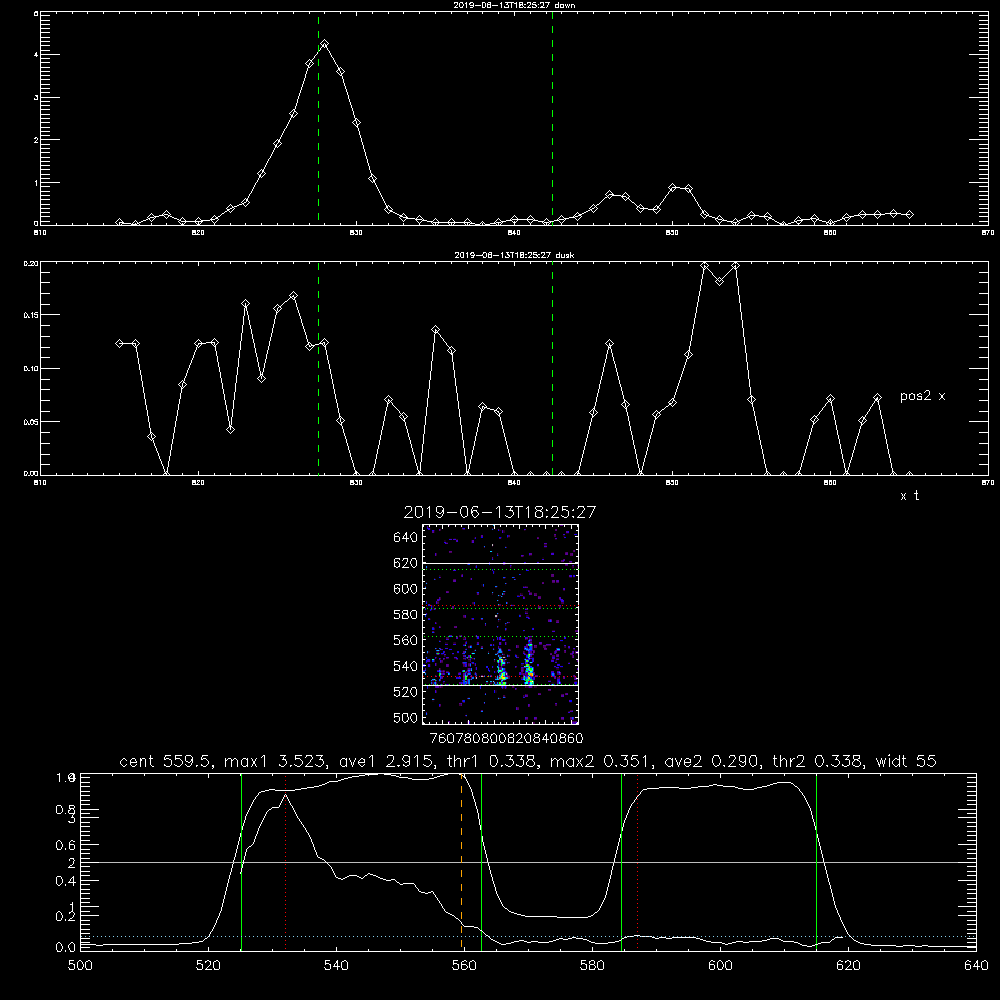
Task: Click the 'max2 0.351' value
Action: click(601, 761)
